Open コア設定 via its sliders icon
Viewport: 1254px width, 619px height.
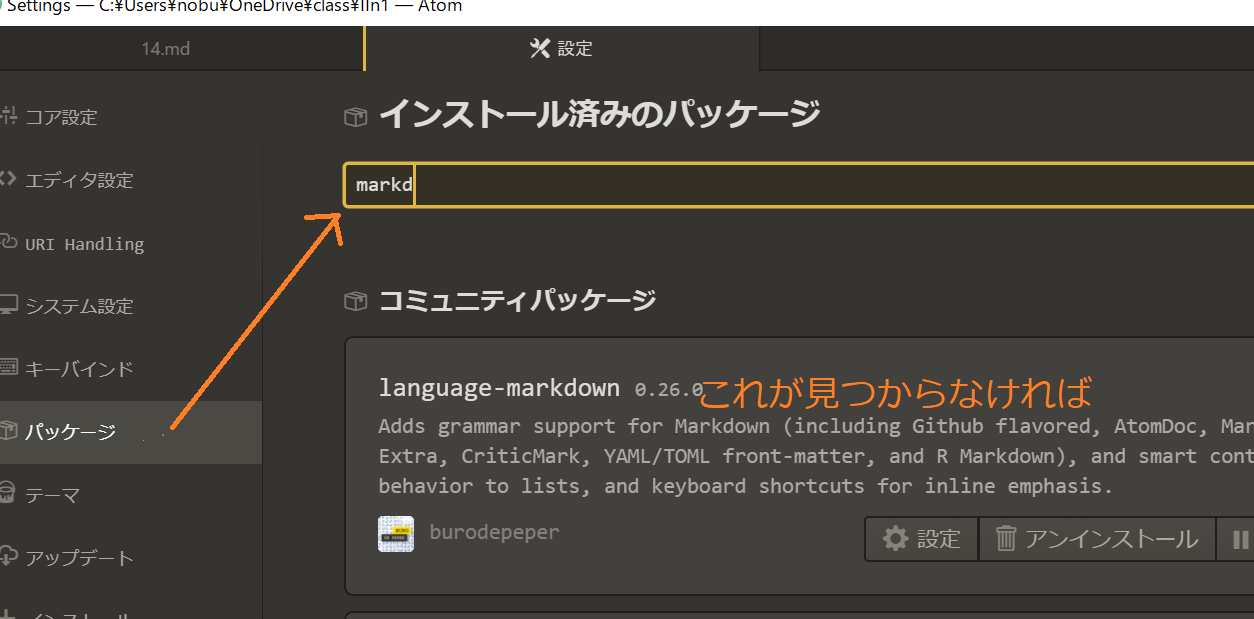[9, 116]
